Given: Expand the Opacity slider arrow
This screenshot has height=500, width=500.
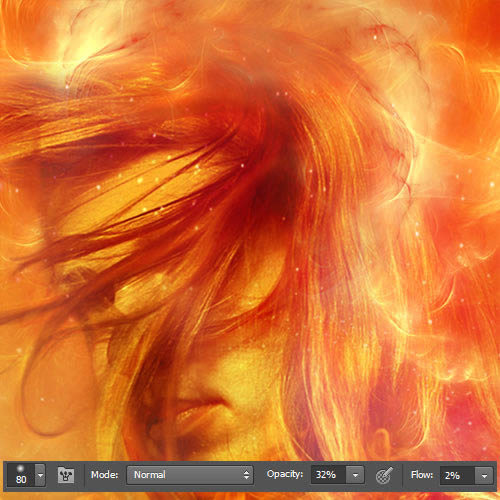Looking at the screenshot, I should (355, 475).
